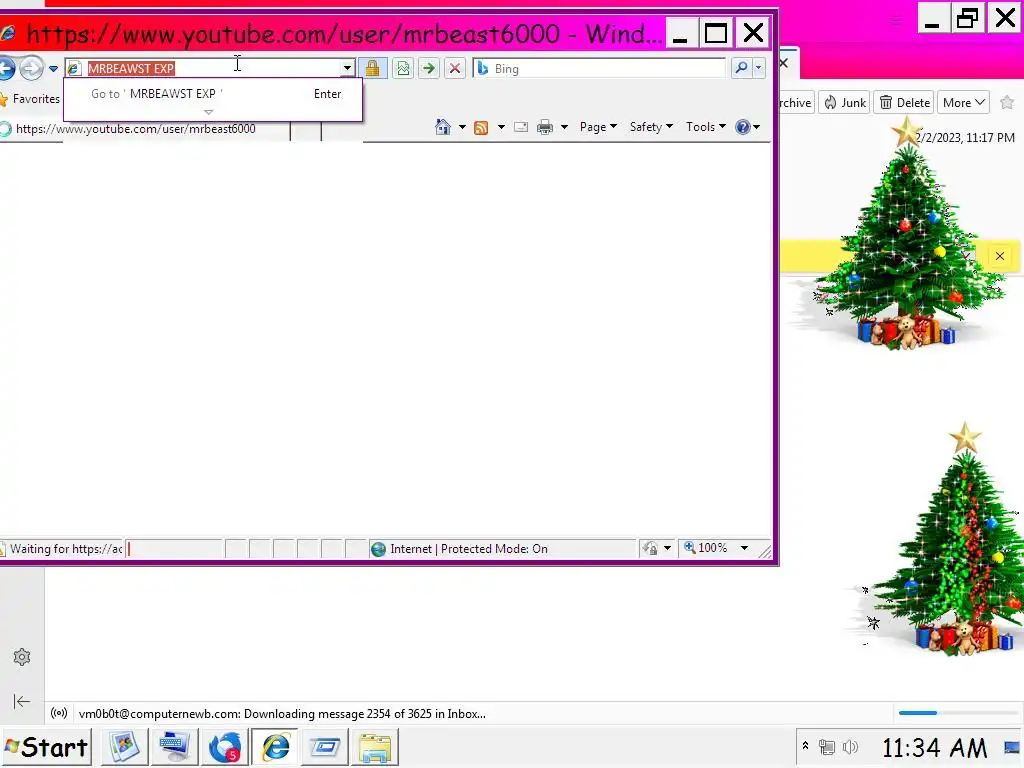This screenshot has width=1024, height=768.
Task: Open the Favorites button
Action: pyautogui.click(x=31, y=99)
